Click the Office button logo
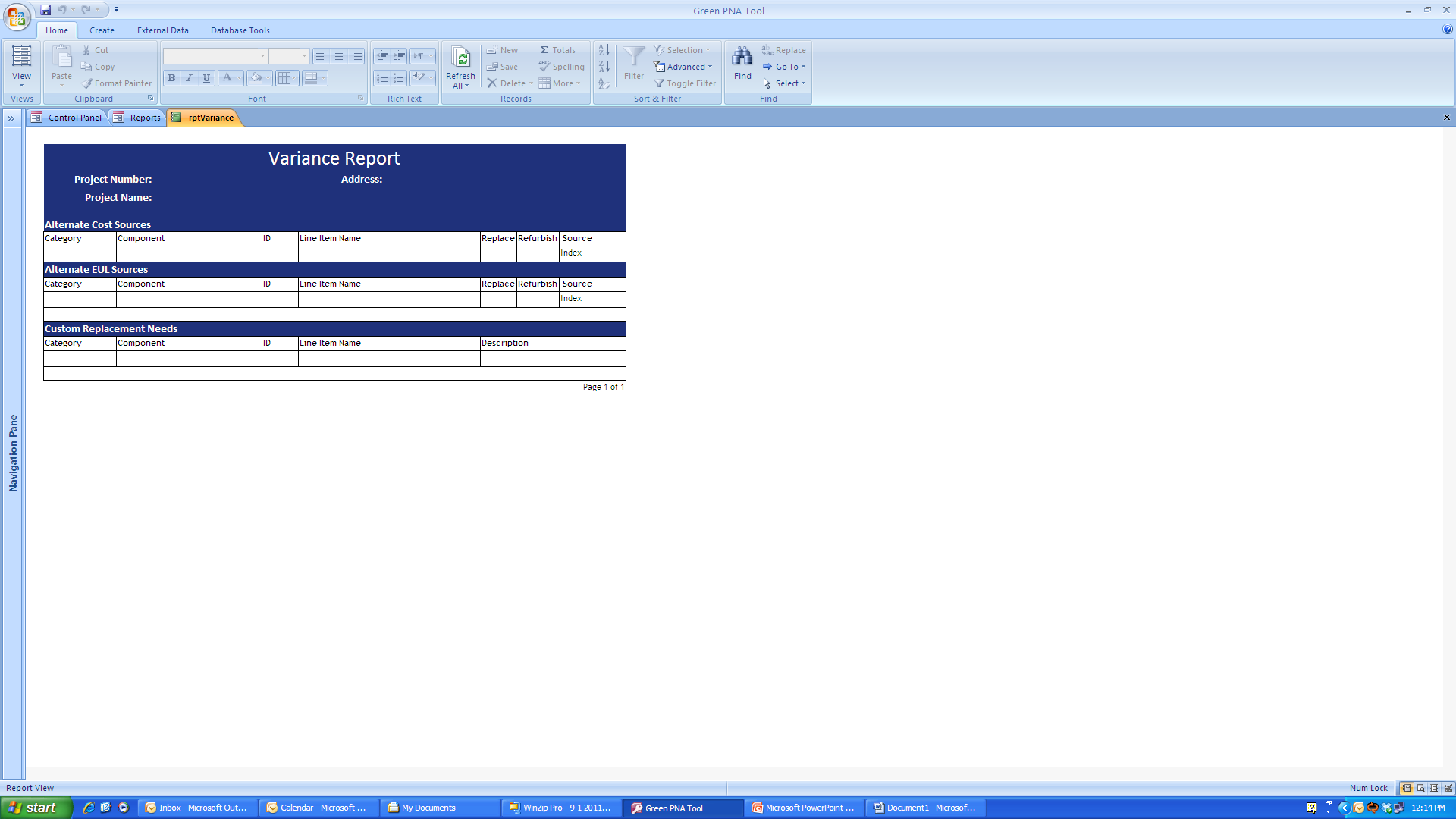Viewport: 1456px width, 819px height. pyautogui.click(x=17, y=17)
